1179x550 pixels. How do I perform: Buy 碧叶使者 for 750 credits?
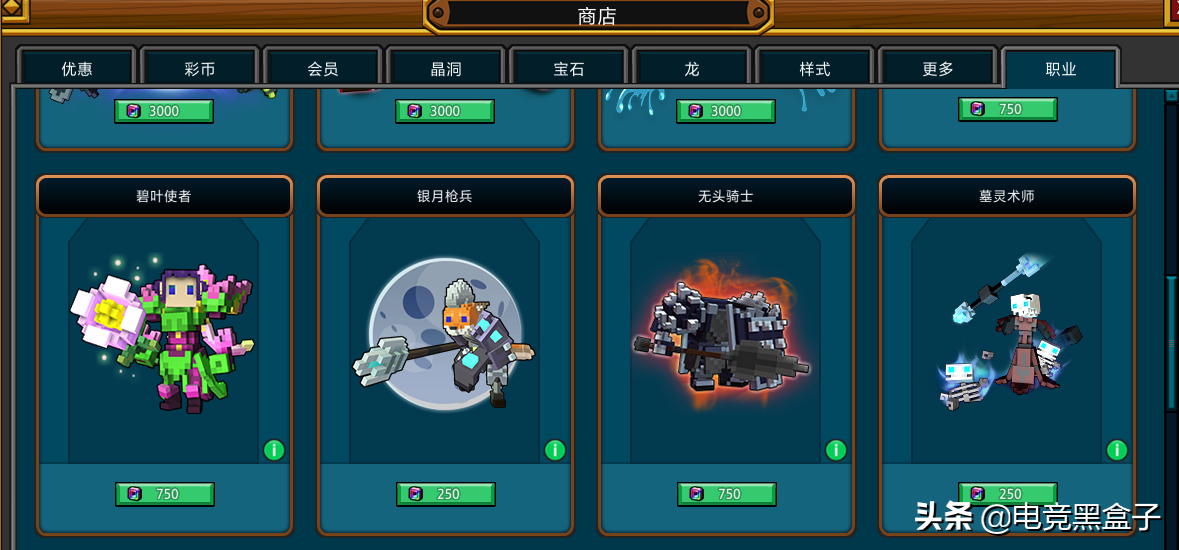point(165,494)
